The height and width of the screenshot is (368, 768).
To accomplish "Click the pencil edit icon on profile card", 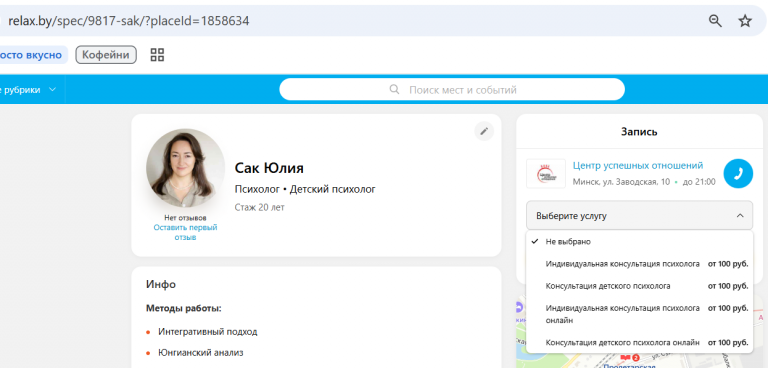I will (484, 131).
